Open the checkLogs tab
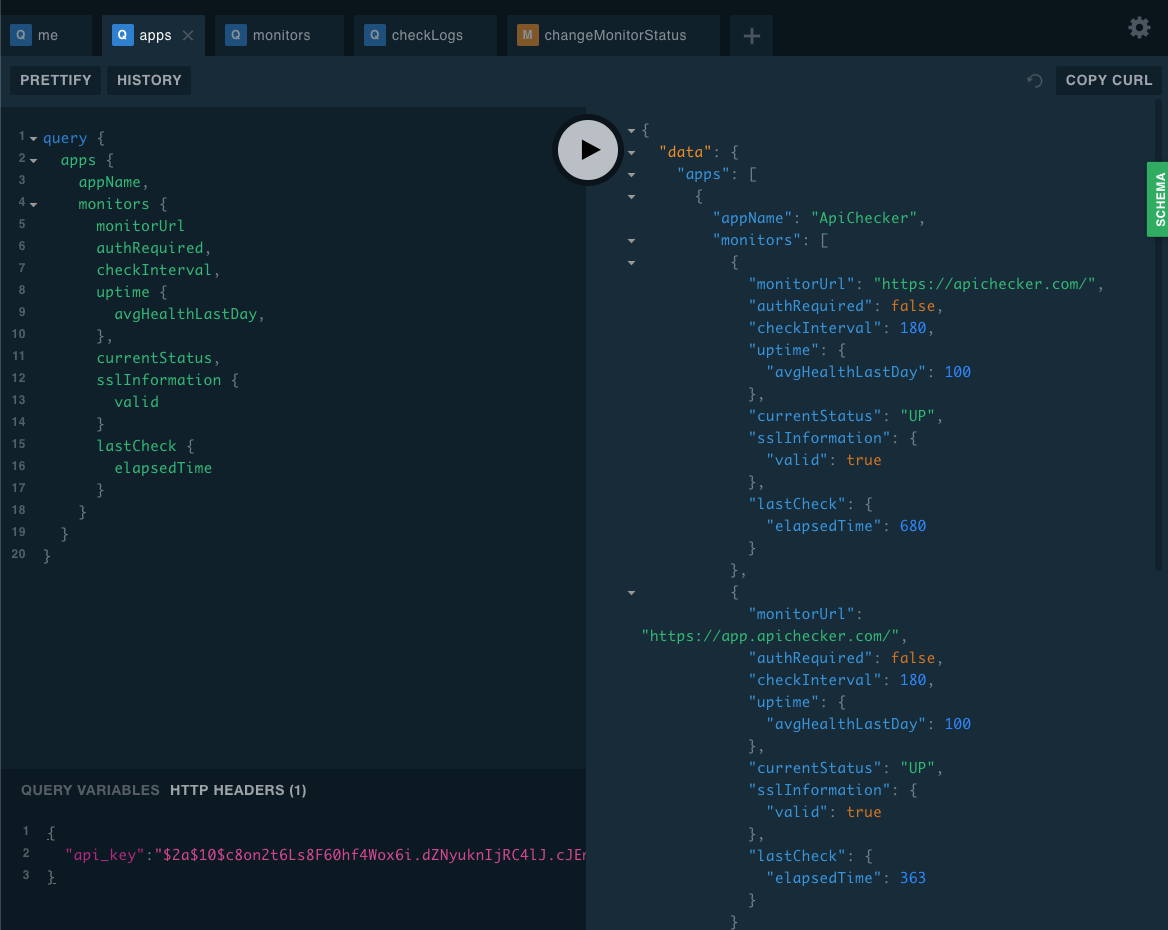This screenshot has width=1168, height=930. (427, 35)
